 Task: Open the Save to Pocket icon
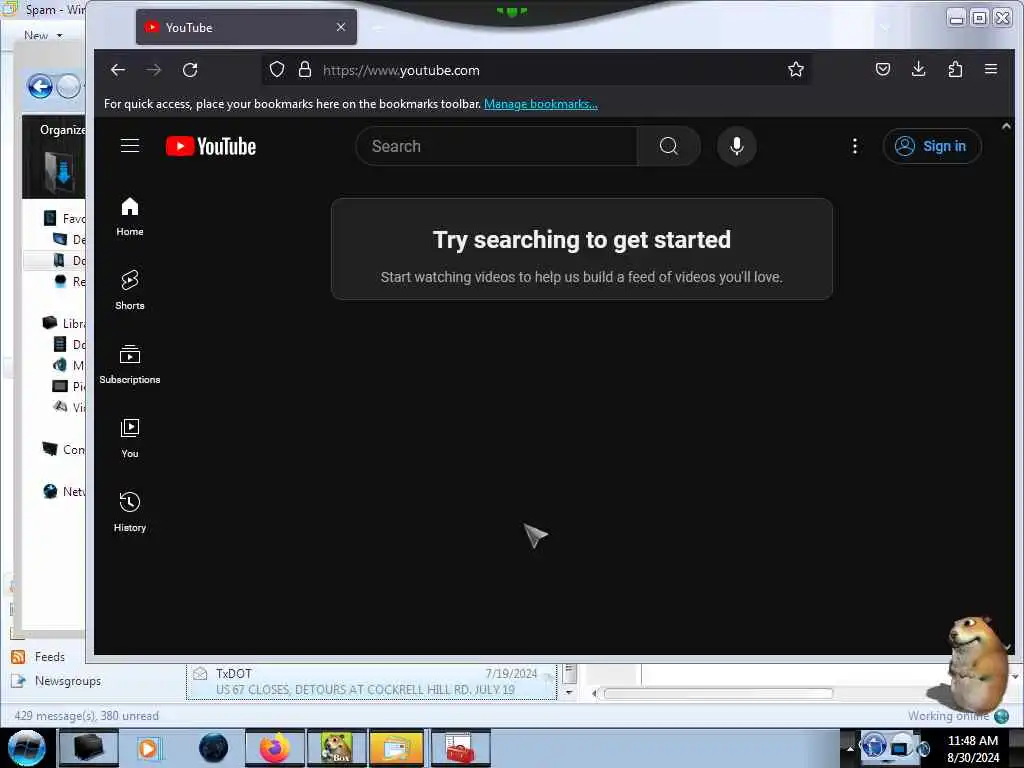coord(882,69)
